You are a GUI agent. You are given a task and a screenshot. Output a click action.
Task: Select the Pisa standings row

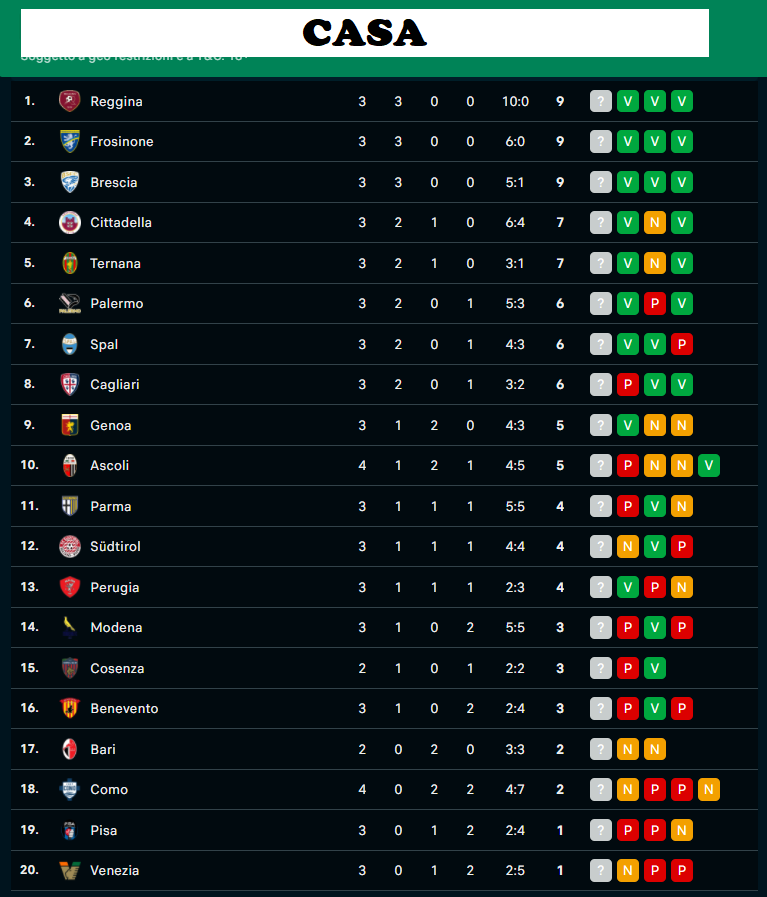click(384, 830)
